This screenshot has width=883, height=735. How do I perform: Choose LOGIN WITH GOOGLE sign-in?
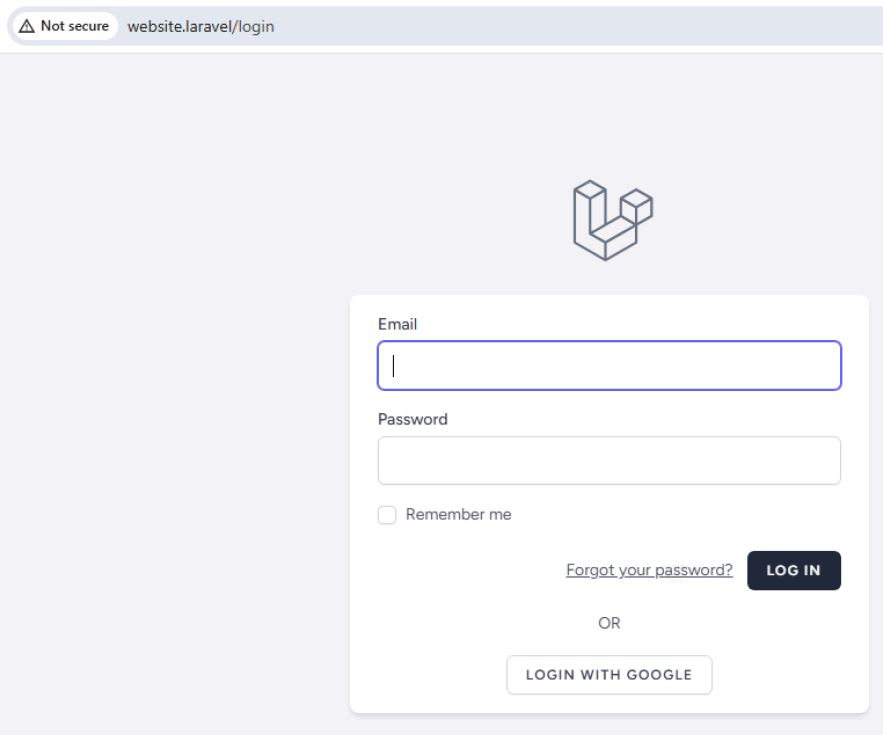pyautogui.click(x=609, y=674)
